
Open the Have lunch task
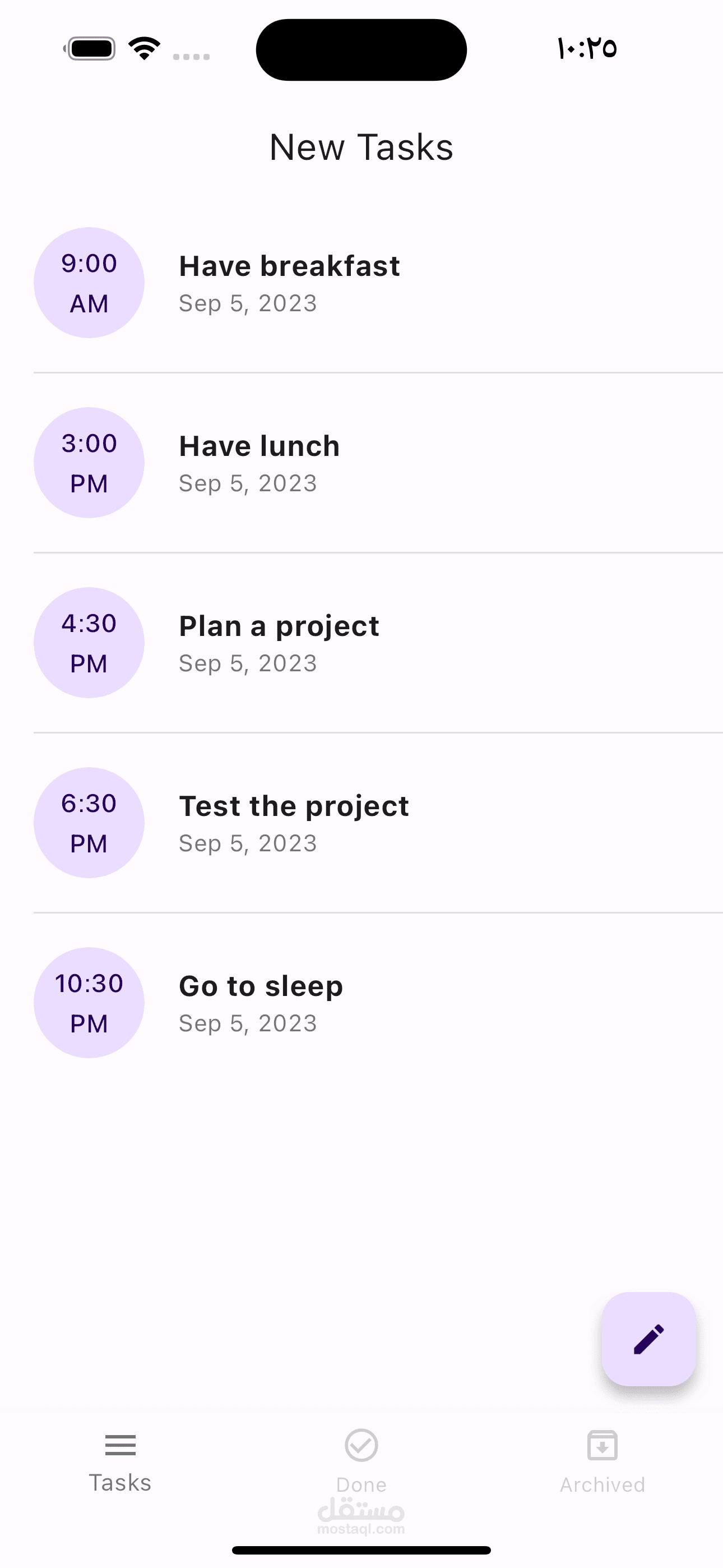(x=259, y=446)
